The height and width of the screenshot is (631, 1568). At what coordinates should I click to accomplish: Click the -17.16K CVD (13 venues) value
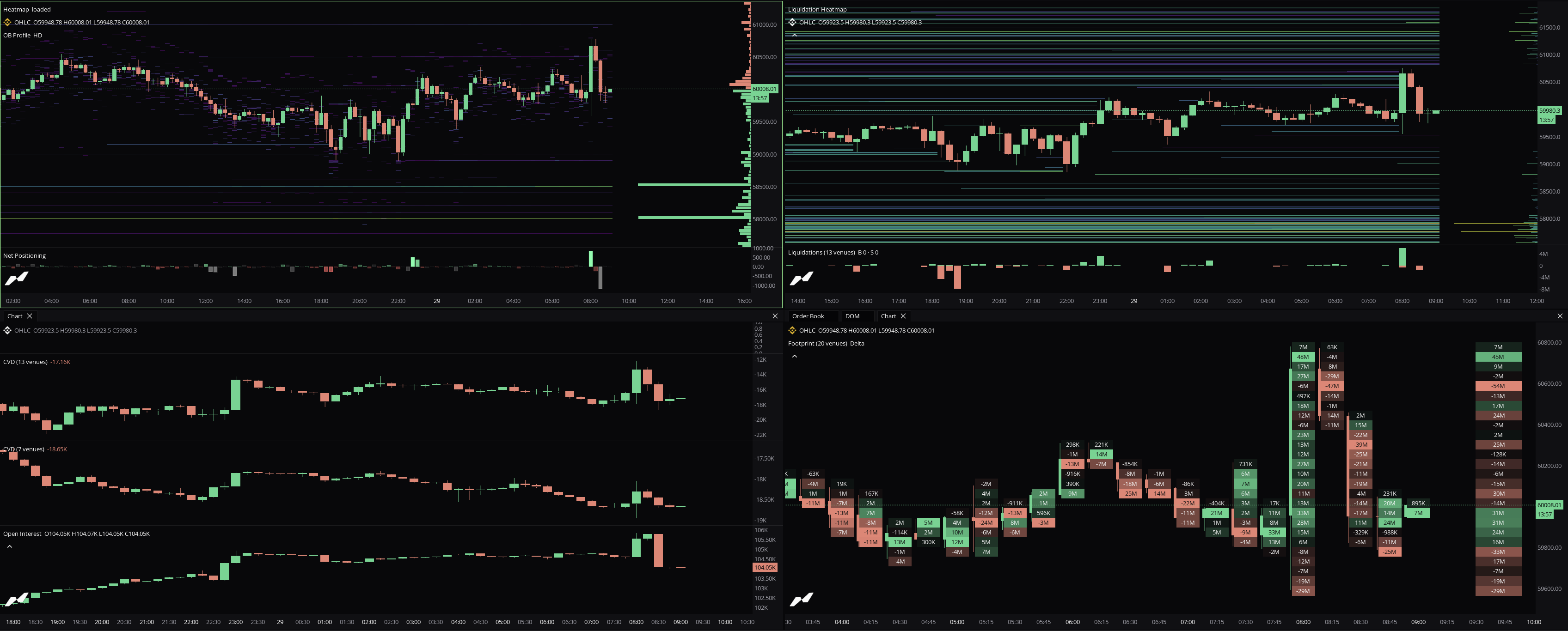(61, 362)
